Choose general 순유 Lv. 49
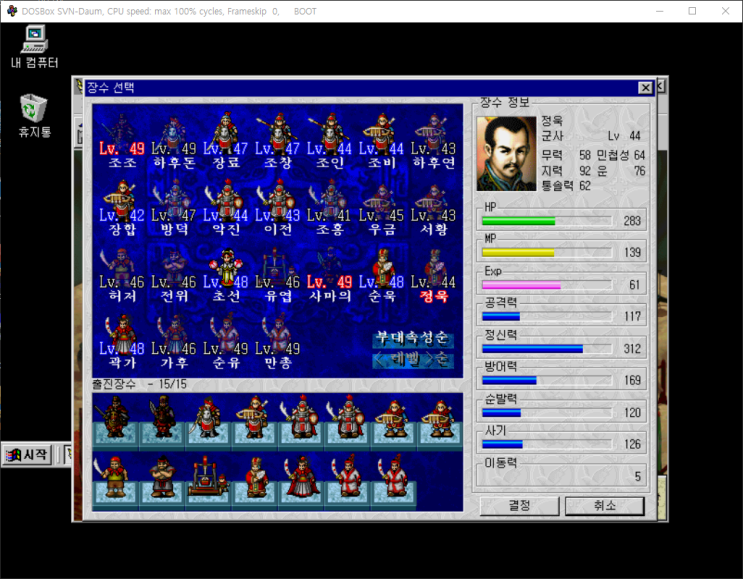 (x=226, y=341)
